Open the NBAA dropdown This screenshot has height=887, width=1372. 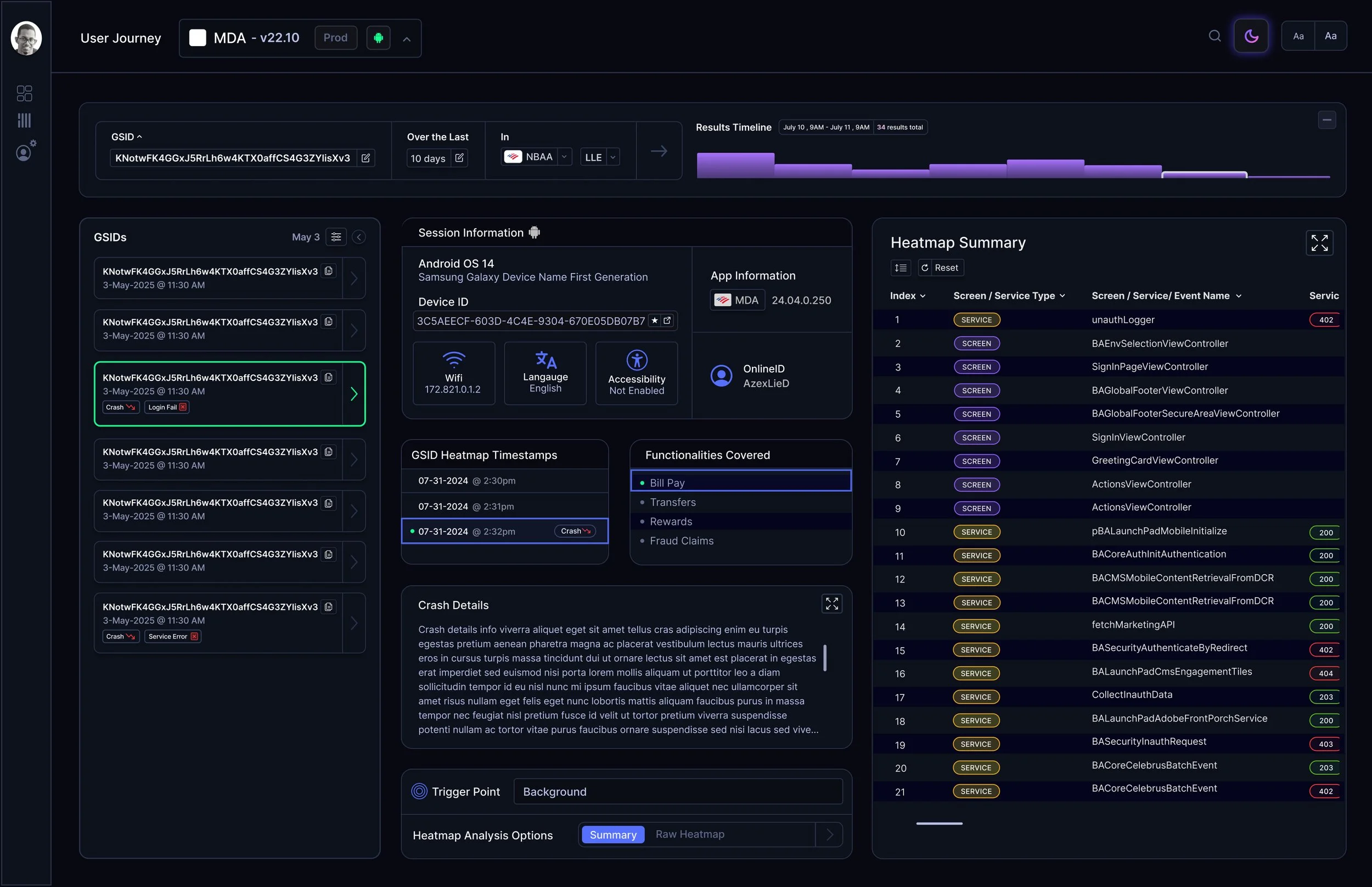coord(564,156)
